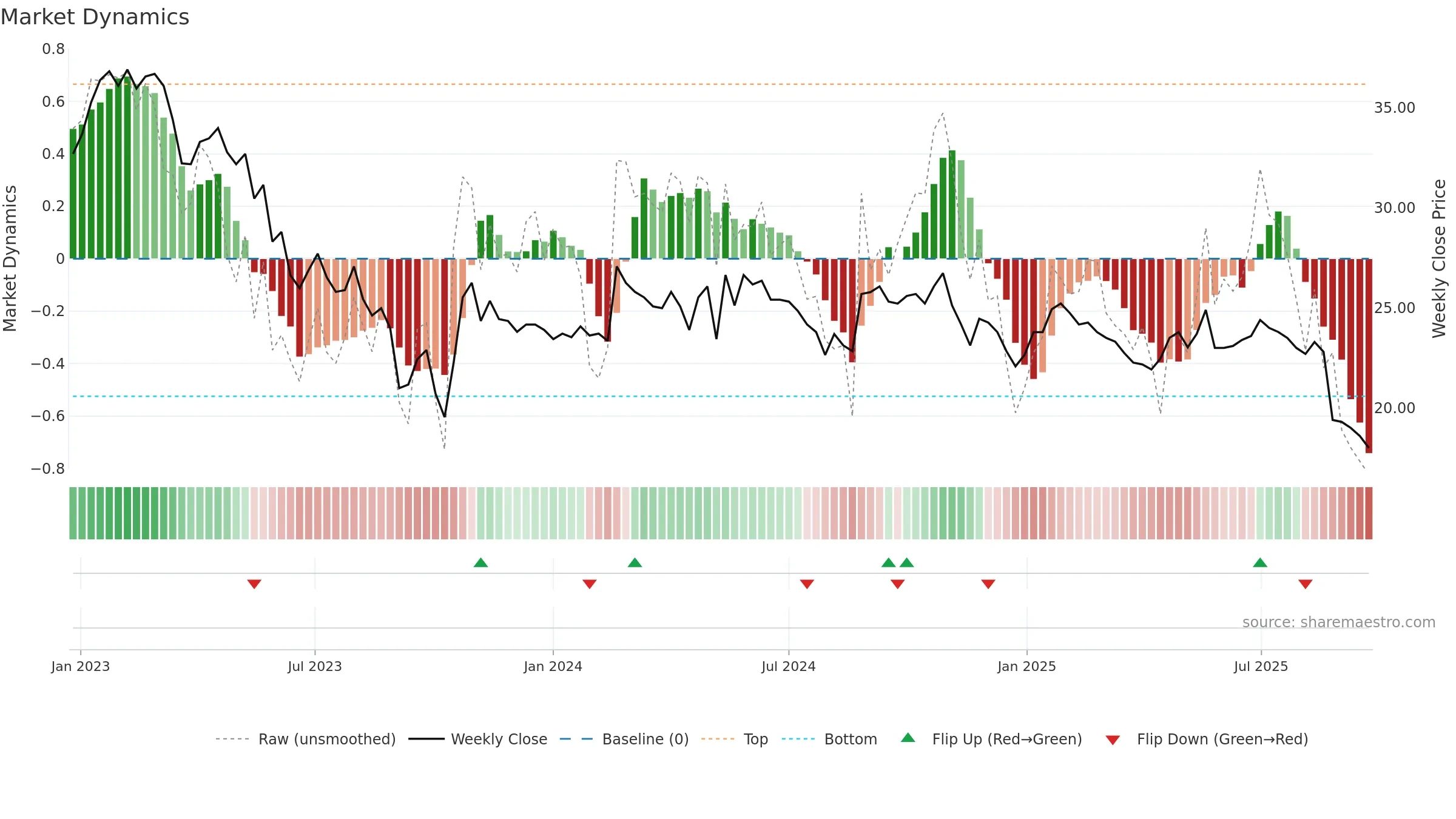The image size is (1456, 819).
Task: Click the Market Dynamics chart title
Action: (95, 17)
